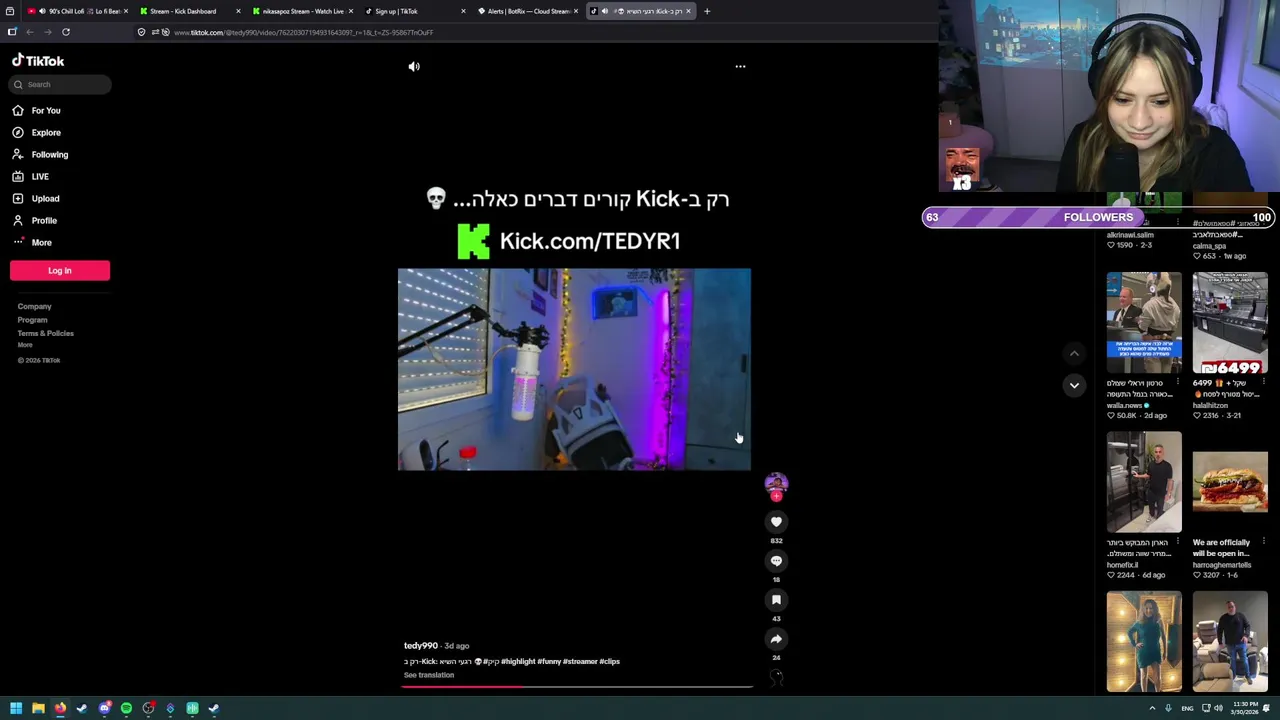
Task: Open Discord from the taskbar
Action: [104, 708]
